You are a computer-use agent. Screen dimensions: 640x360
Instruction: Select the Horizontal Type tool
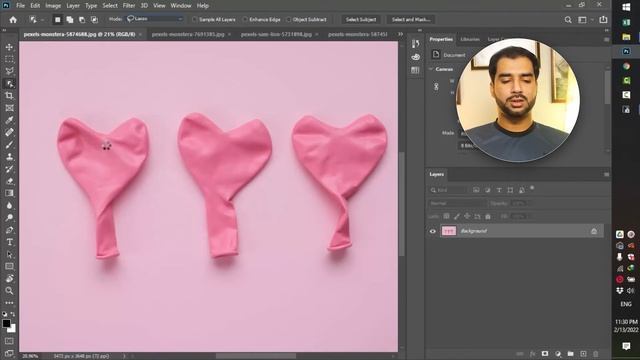click(9, 242)
